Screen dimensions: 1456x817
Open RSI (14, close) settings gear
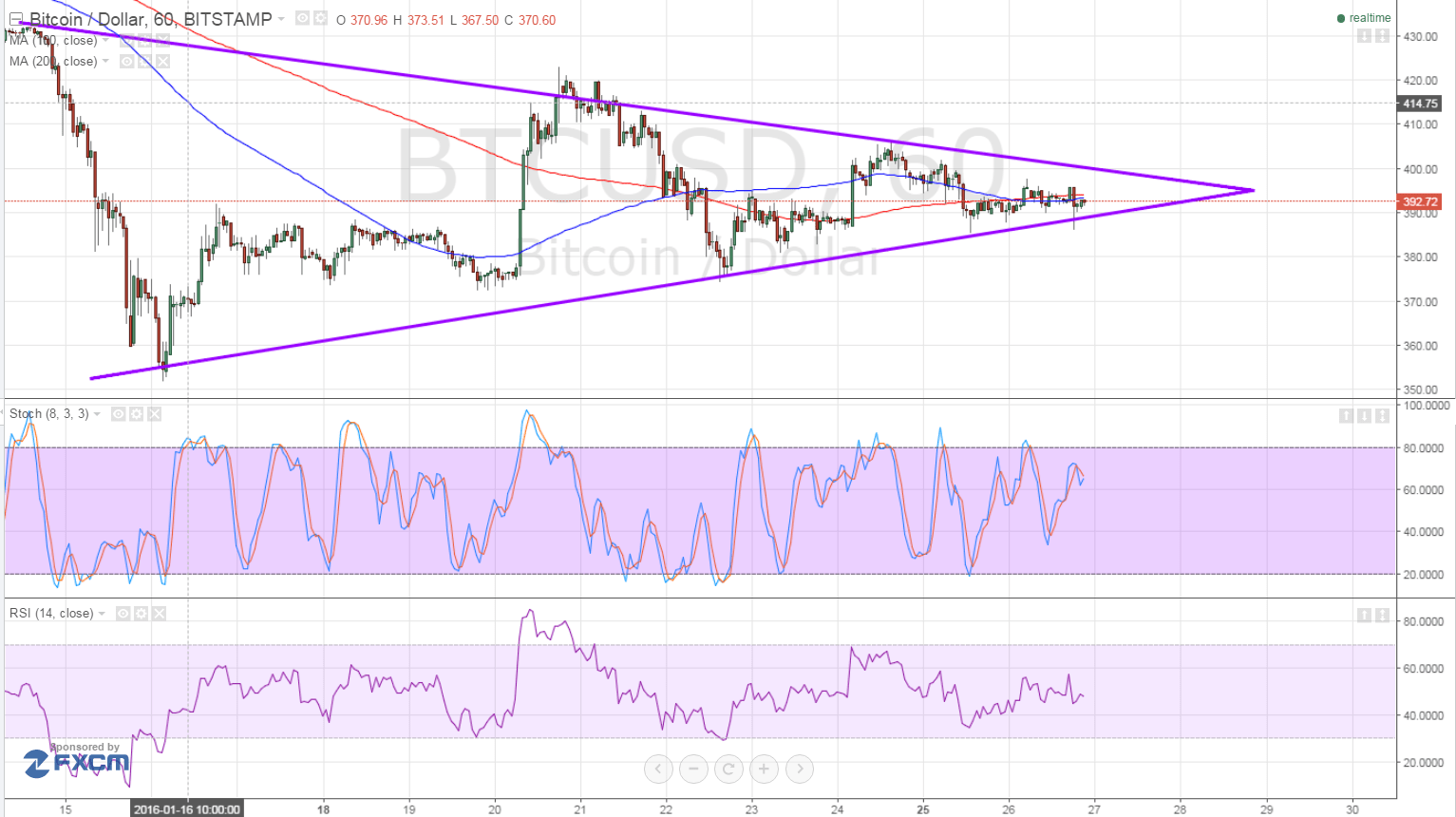pyautogui.click(x=141, y=614)
